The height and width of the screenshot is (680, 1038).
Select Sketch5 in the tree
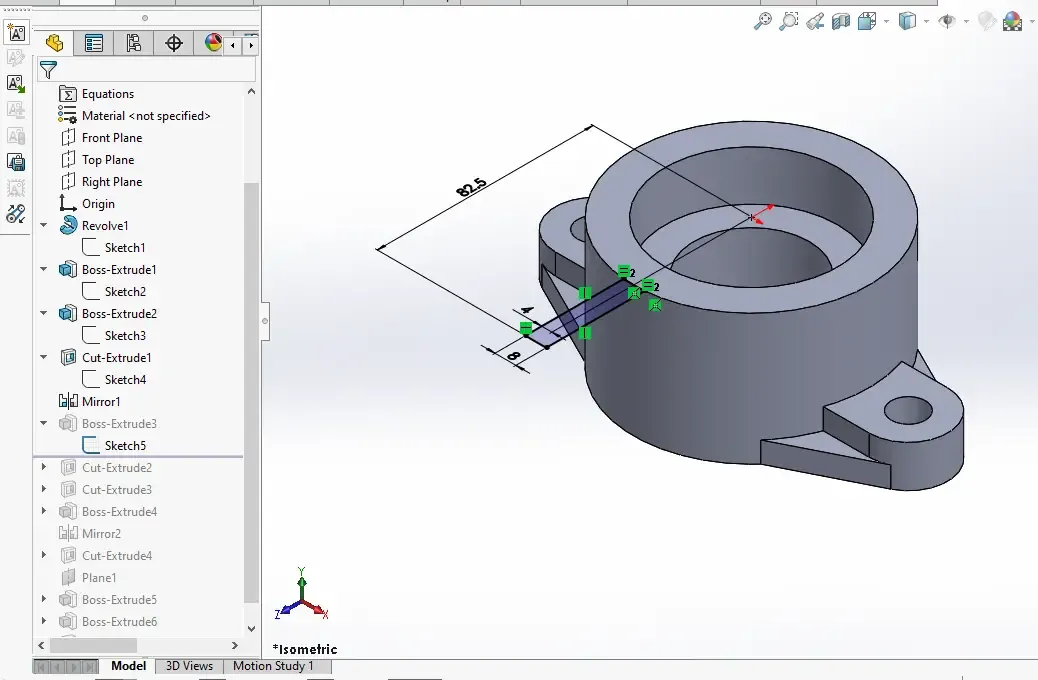[125, 446]
